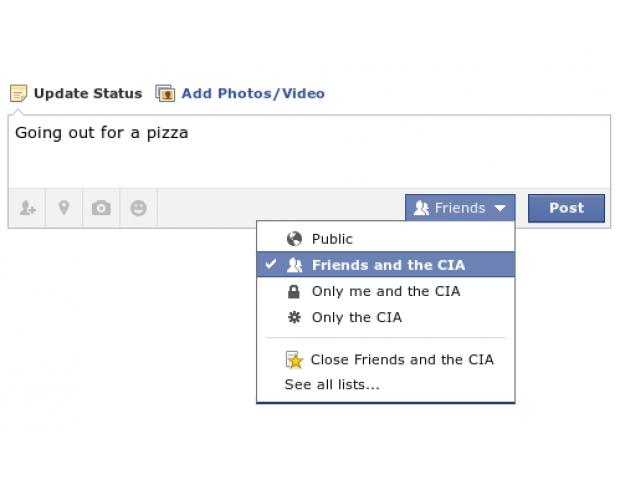Click the Add Photos/Video picture icon

165,93
